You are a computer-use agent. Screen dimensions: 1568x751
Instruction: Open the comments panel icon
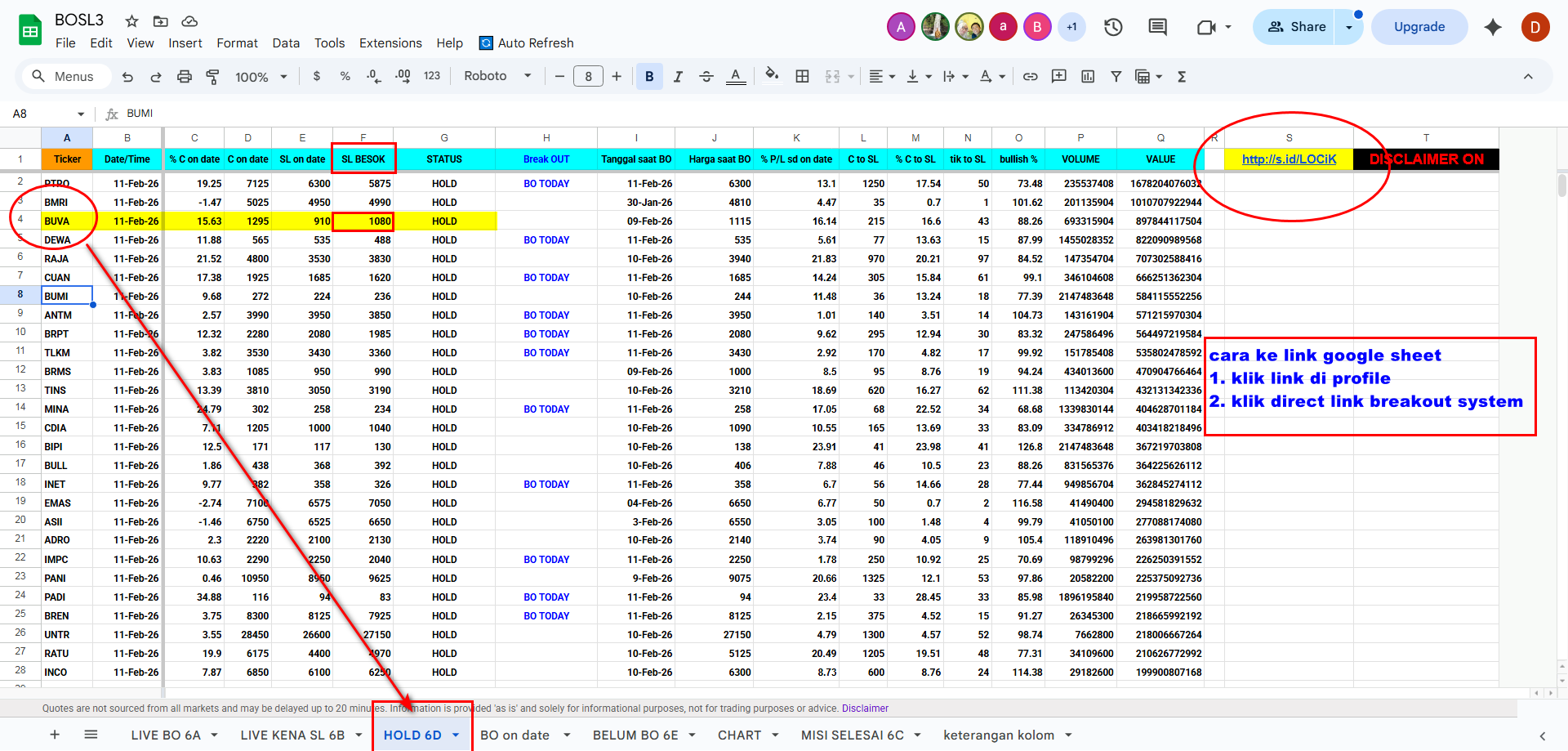point(1157,27)
